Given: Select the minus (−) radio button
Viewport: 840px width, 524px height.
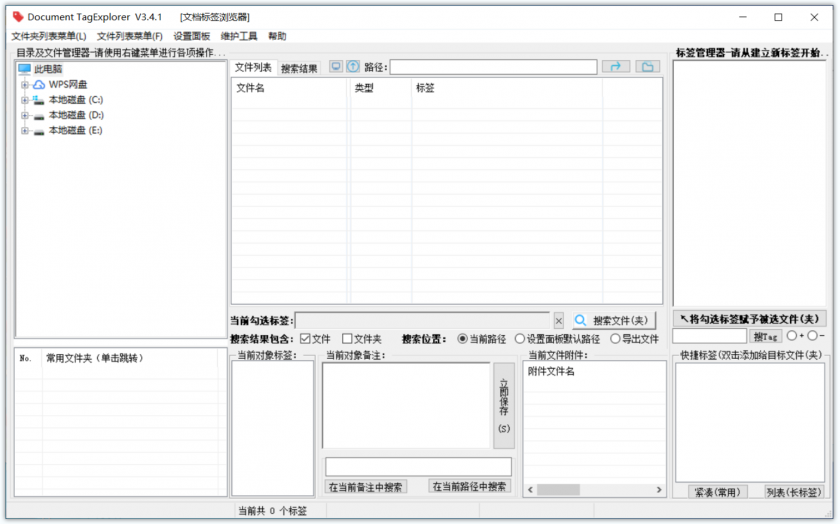Looking at the screenshot, I should click(812, 336).
